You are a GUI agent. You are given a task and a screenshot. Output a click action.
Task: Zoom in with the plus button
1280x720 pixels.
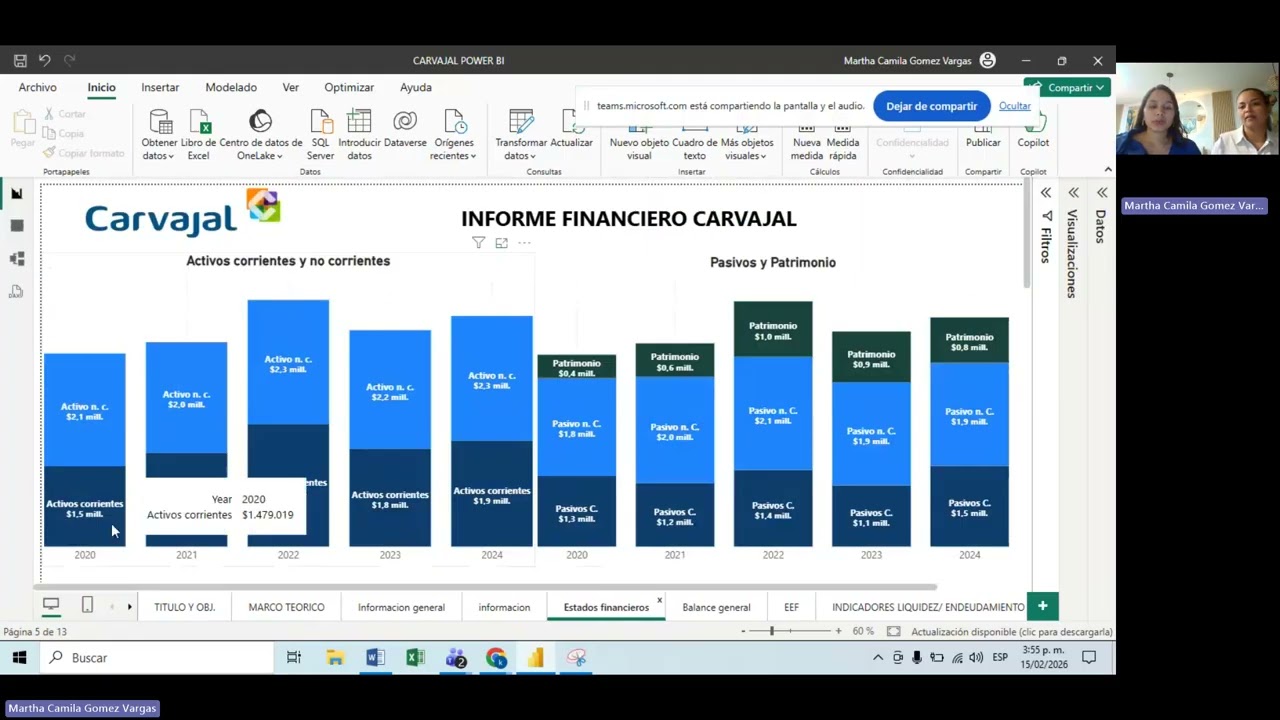click(838, 632)
